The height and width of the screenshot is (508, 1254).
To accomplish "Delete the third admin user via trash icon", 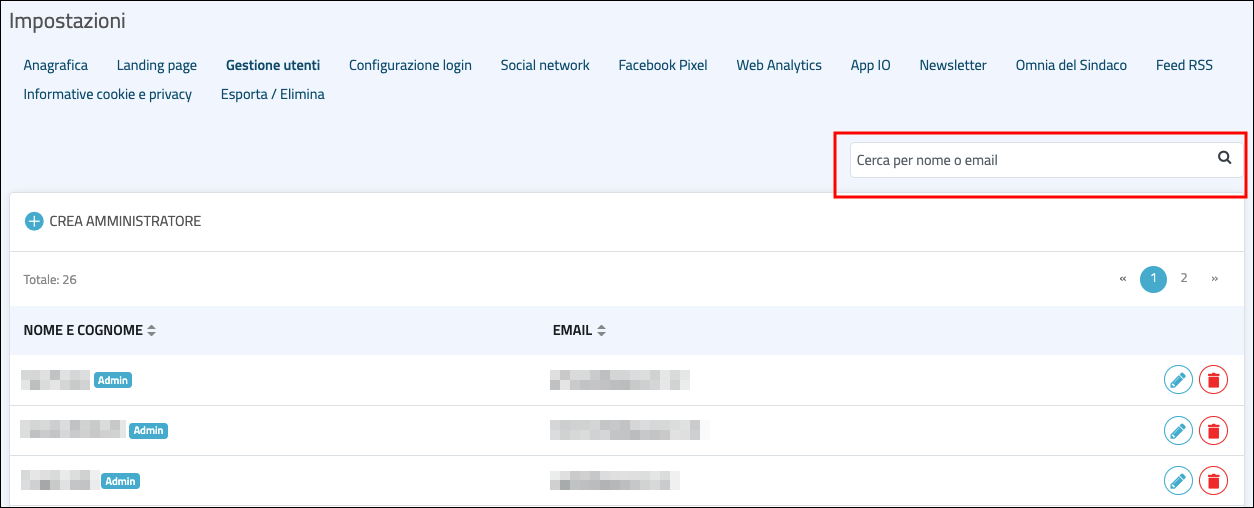I will (1213, 481).
